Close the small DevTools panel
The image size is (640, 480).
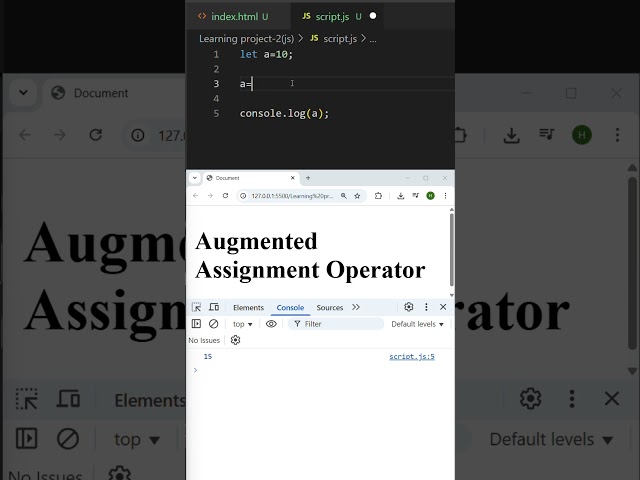pyautogui.click(x=443, y=307)
